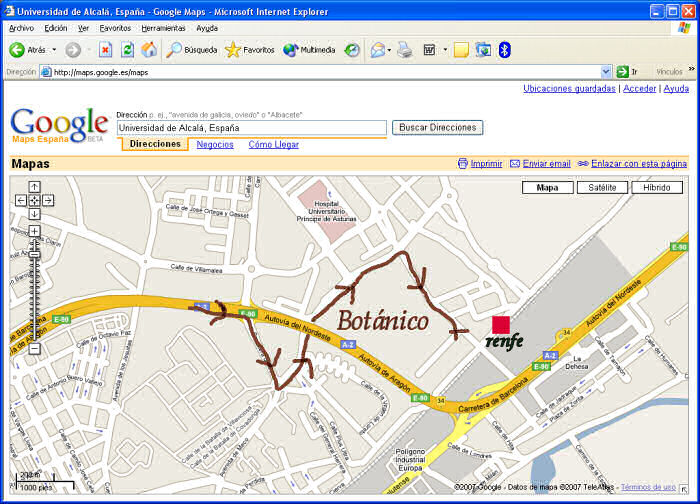This screenshot has width=700, height=504.
Task: Zoom out with the minus button
Action: (x=34, y=348)
